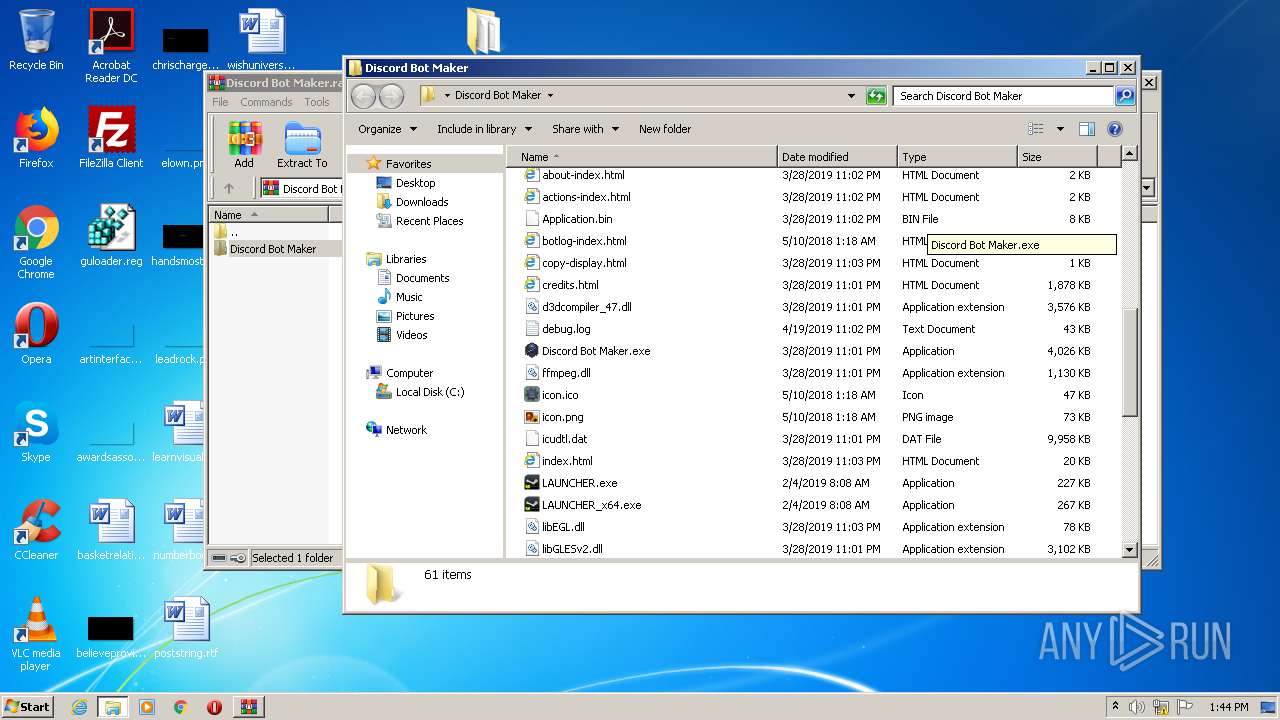Change the view with the views icon
1280x720 pixels.
pos(1036,129)
